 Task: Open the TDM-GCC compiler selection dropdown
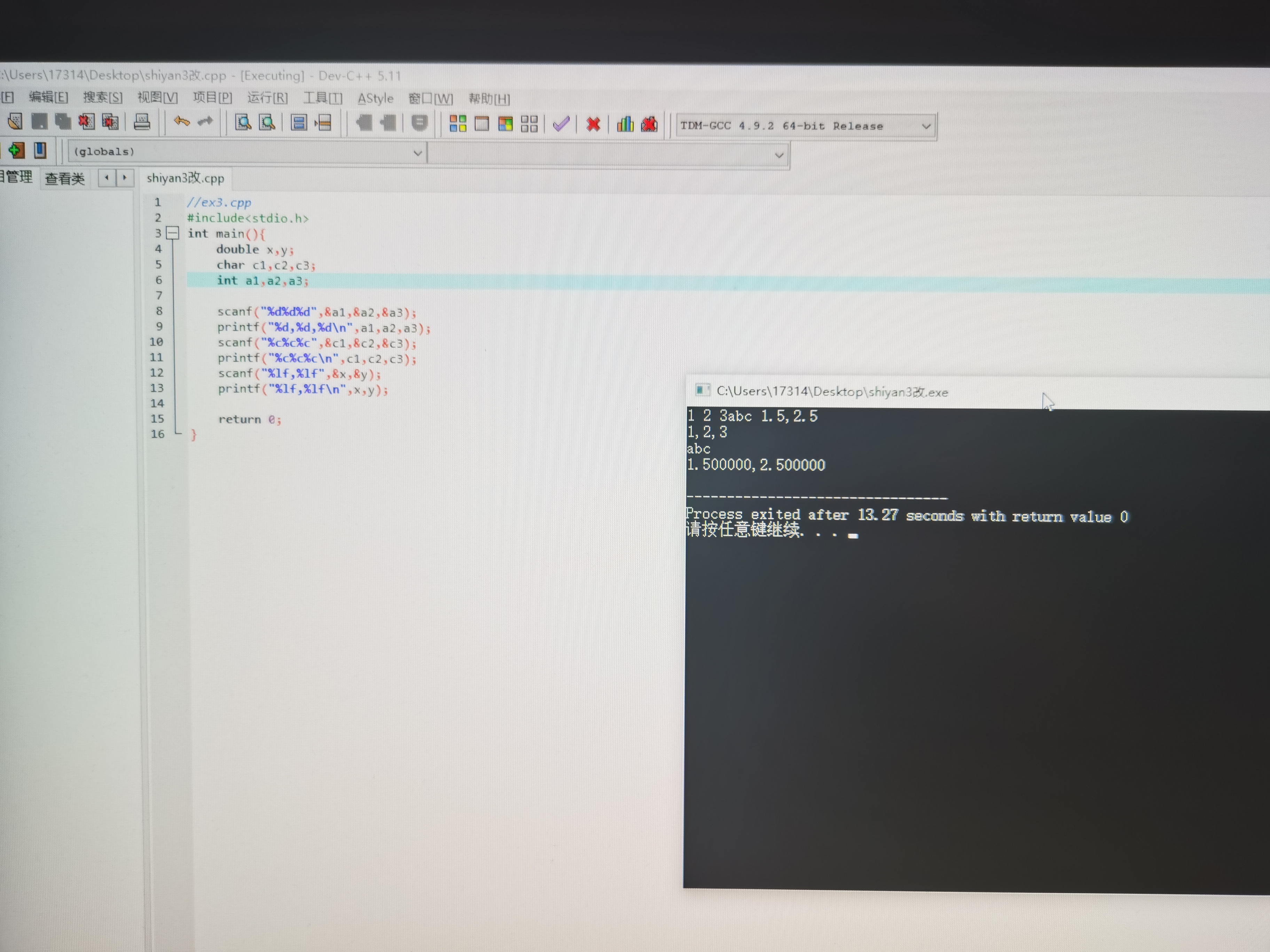tap(925, 126)
